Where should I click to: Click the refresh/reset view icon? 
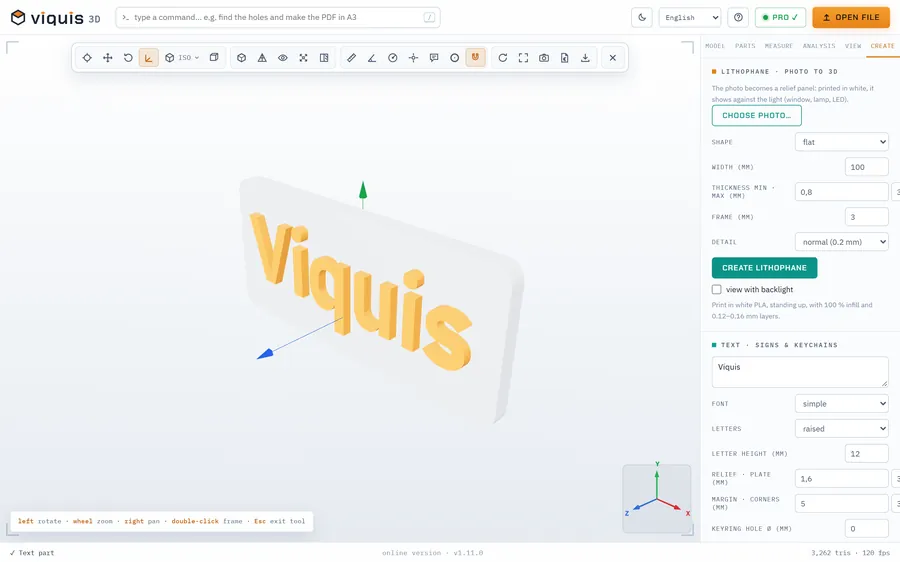(503, 57)
